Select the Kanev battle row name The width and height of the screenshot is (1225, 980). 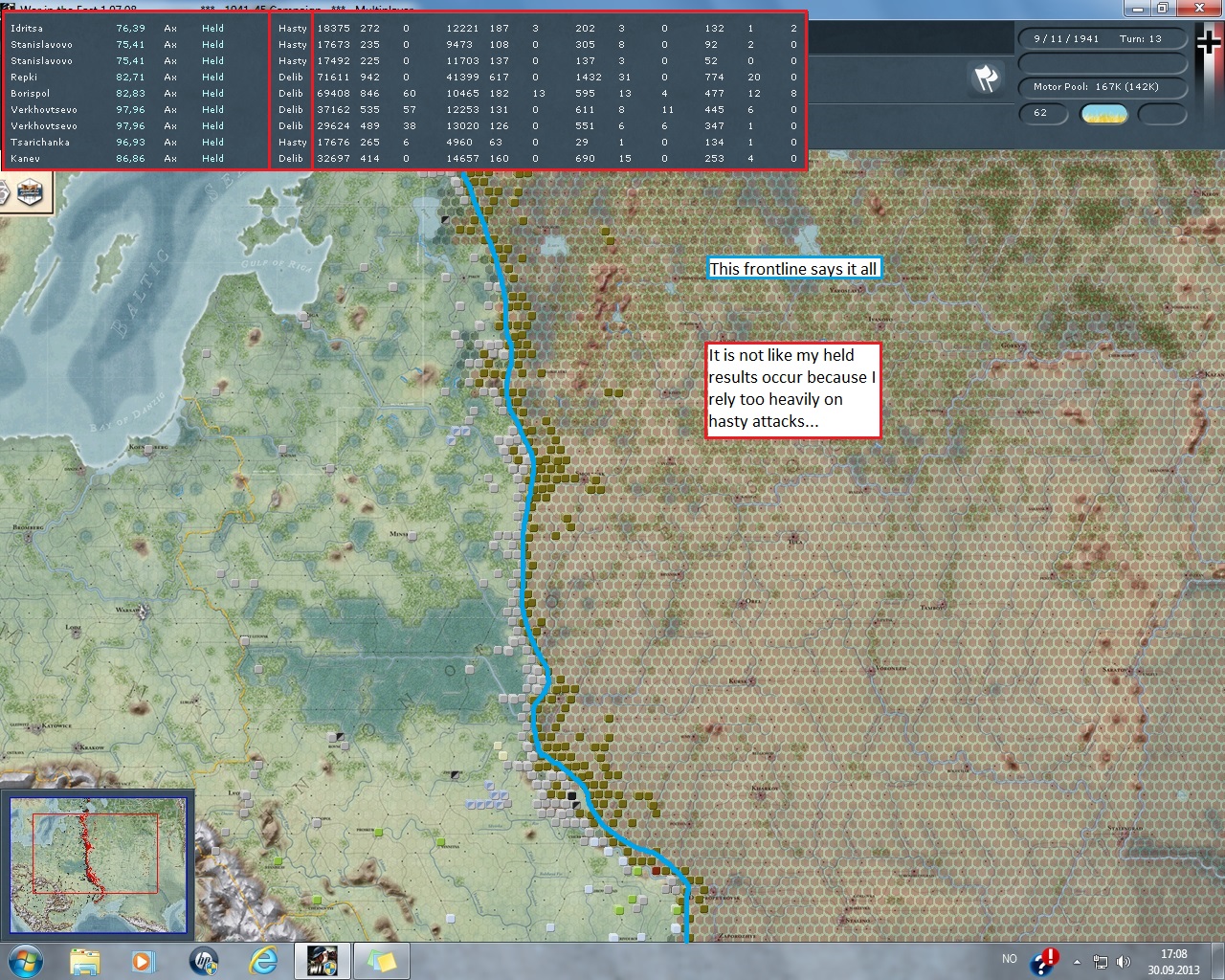coord(25,159)
